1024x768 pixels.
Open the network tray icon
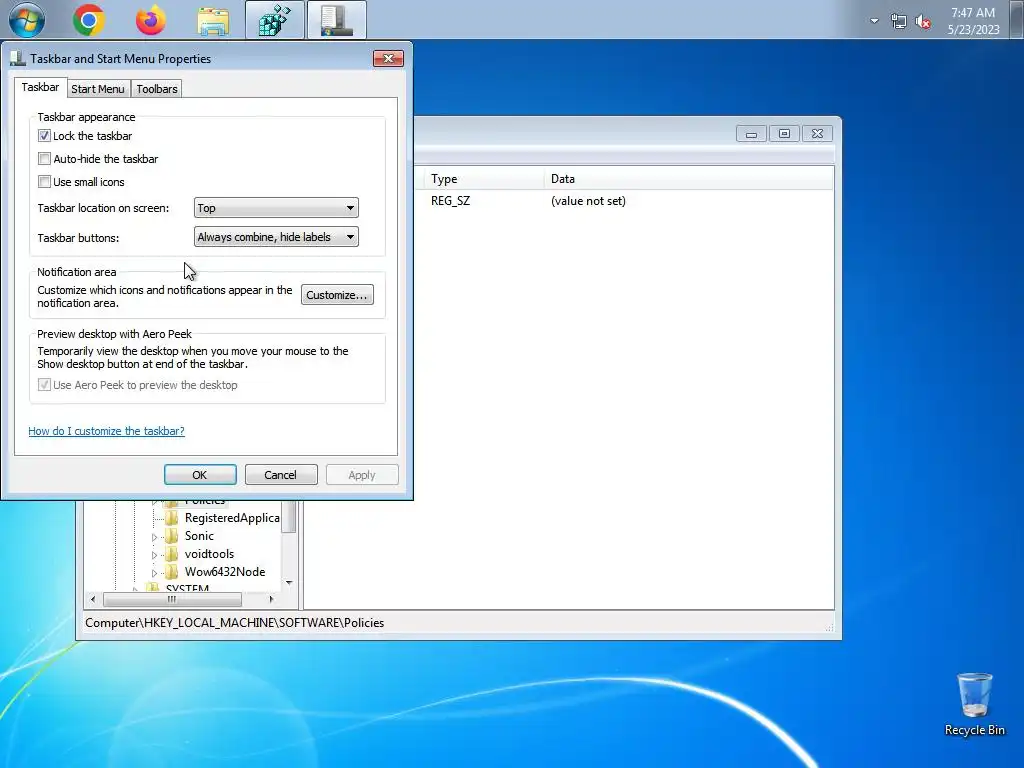point(899,22)
